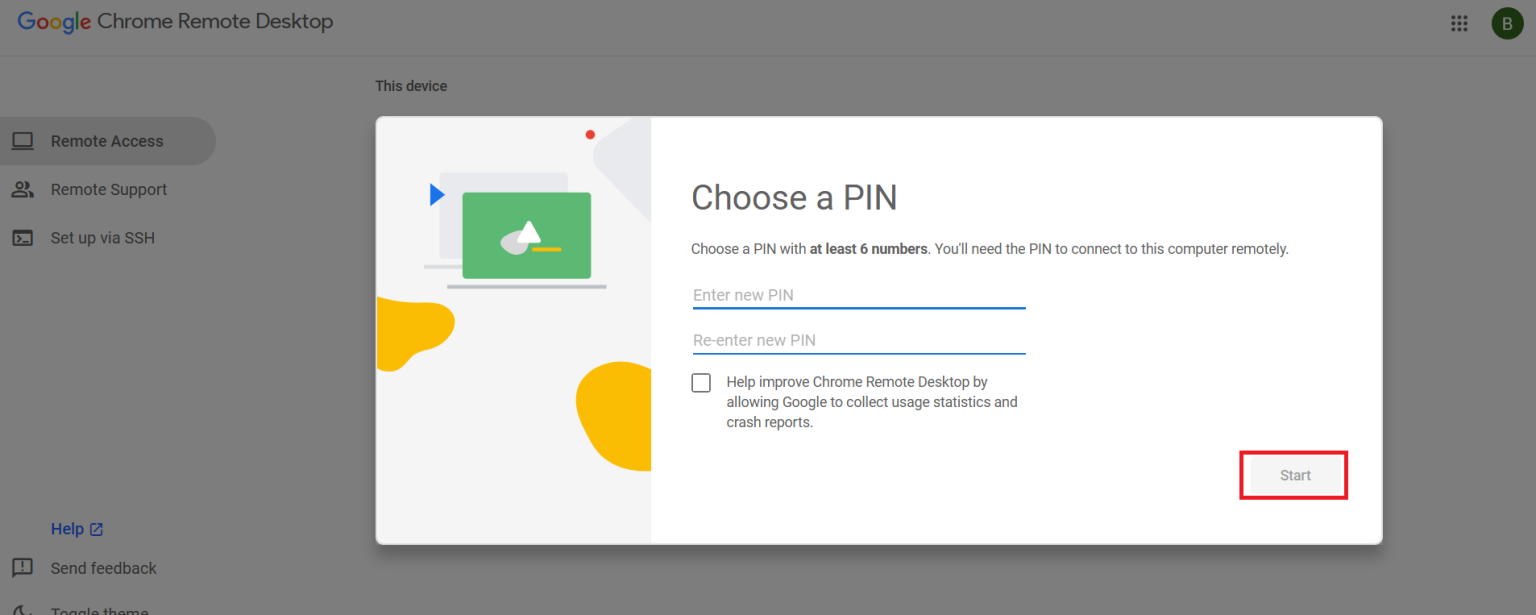The height and width of the screenshot is (615, 1536).
Task: Open the Google apps grid
Action: click(1459, 23)
